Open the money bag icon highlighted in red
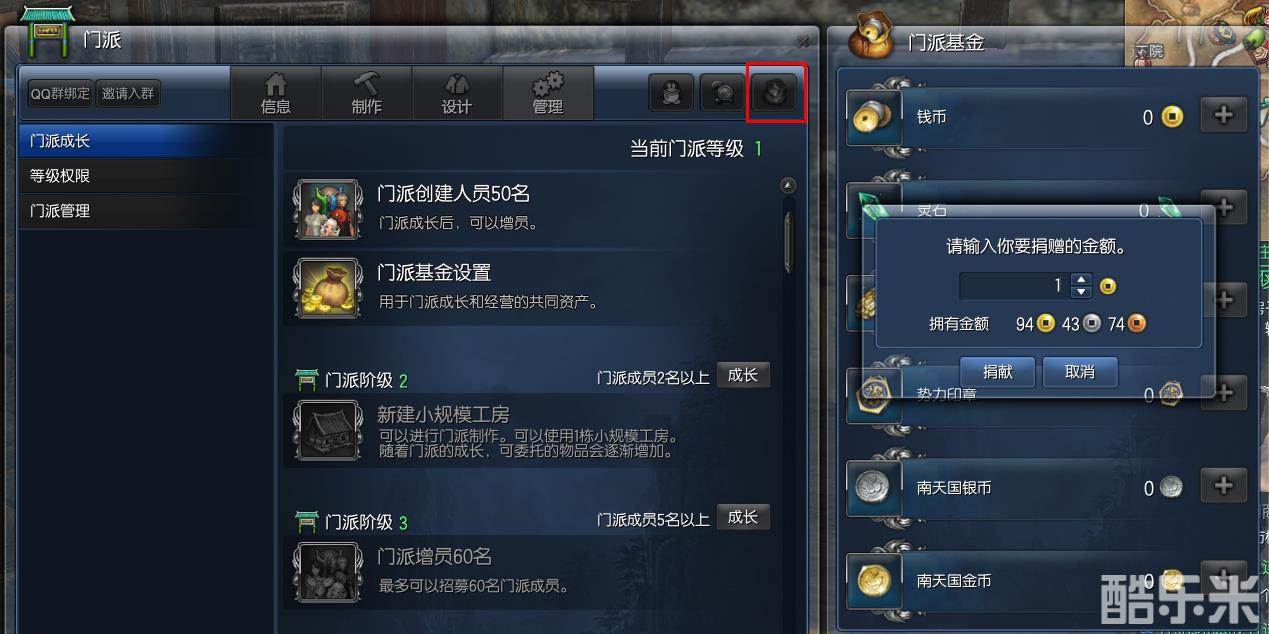Viewport: 1269px width, 634px height. tap(776, 93)
